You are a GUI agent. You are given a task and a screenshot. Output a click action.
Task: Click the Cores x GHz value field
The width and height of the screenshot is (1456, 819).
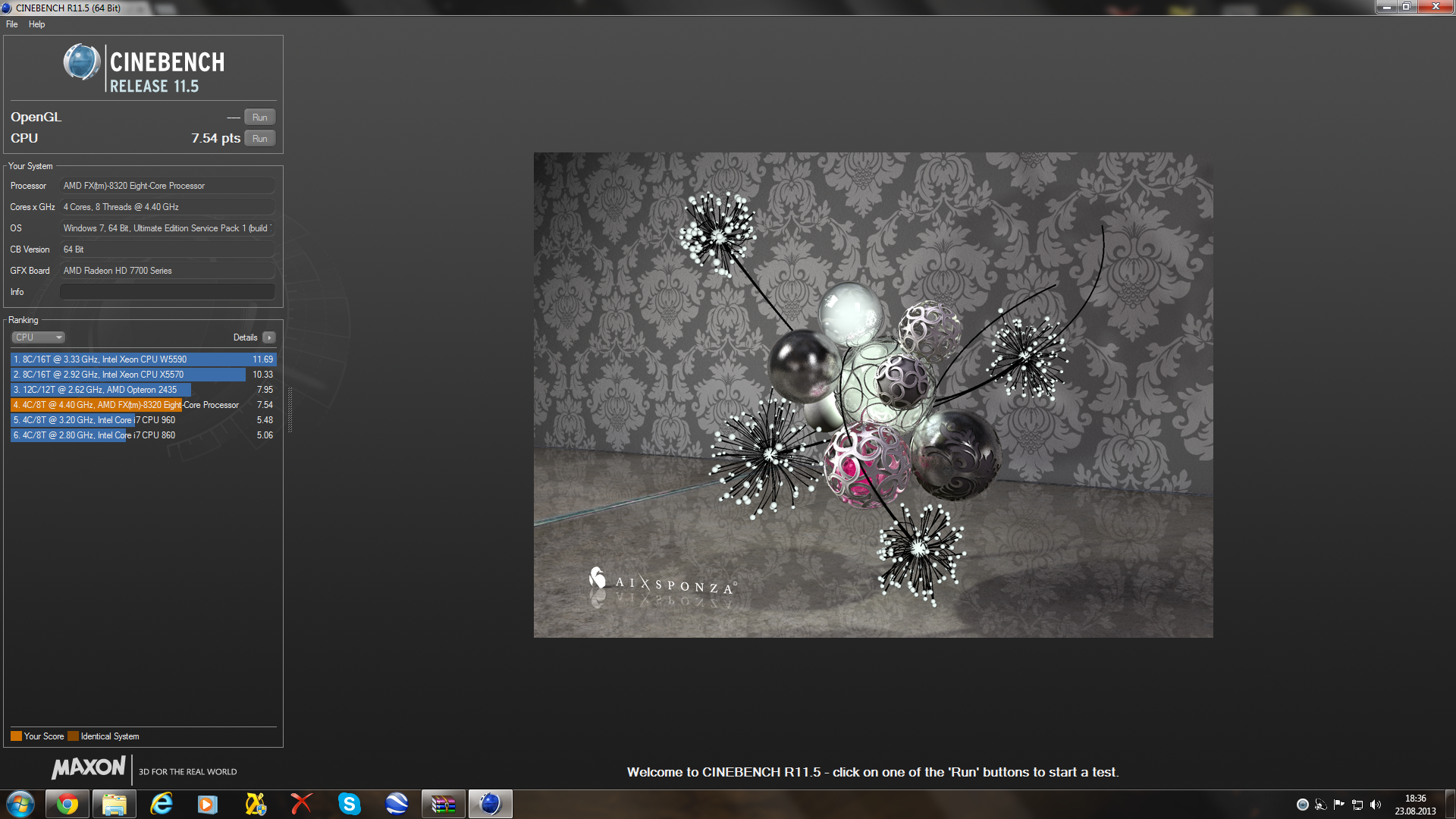167,207
